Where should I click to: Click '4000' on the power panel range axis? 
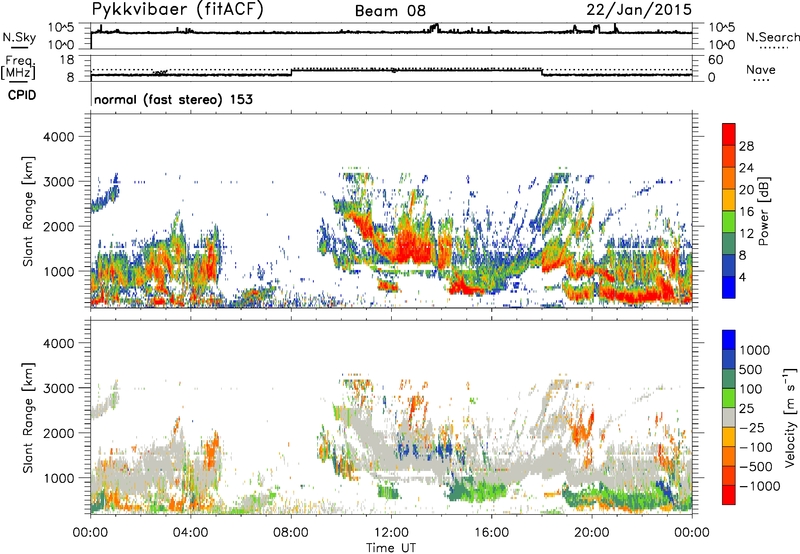click(x=58, y=137)
